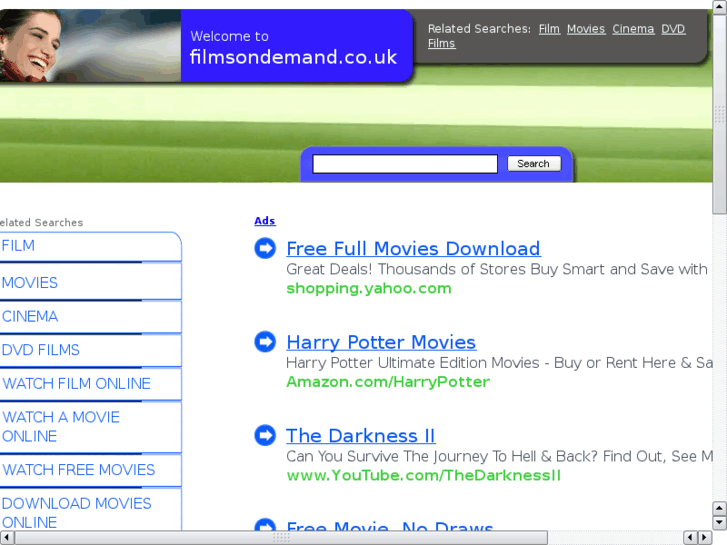Click the Ads label link
This screenshot has width=727, height=545.
click(x=265, y=221)
